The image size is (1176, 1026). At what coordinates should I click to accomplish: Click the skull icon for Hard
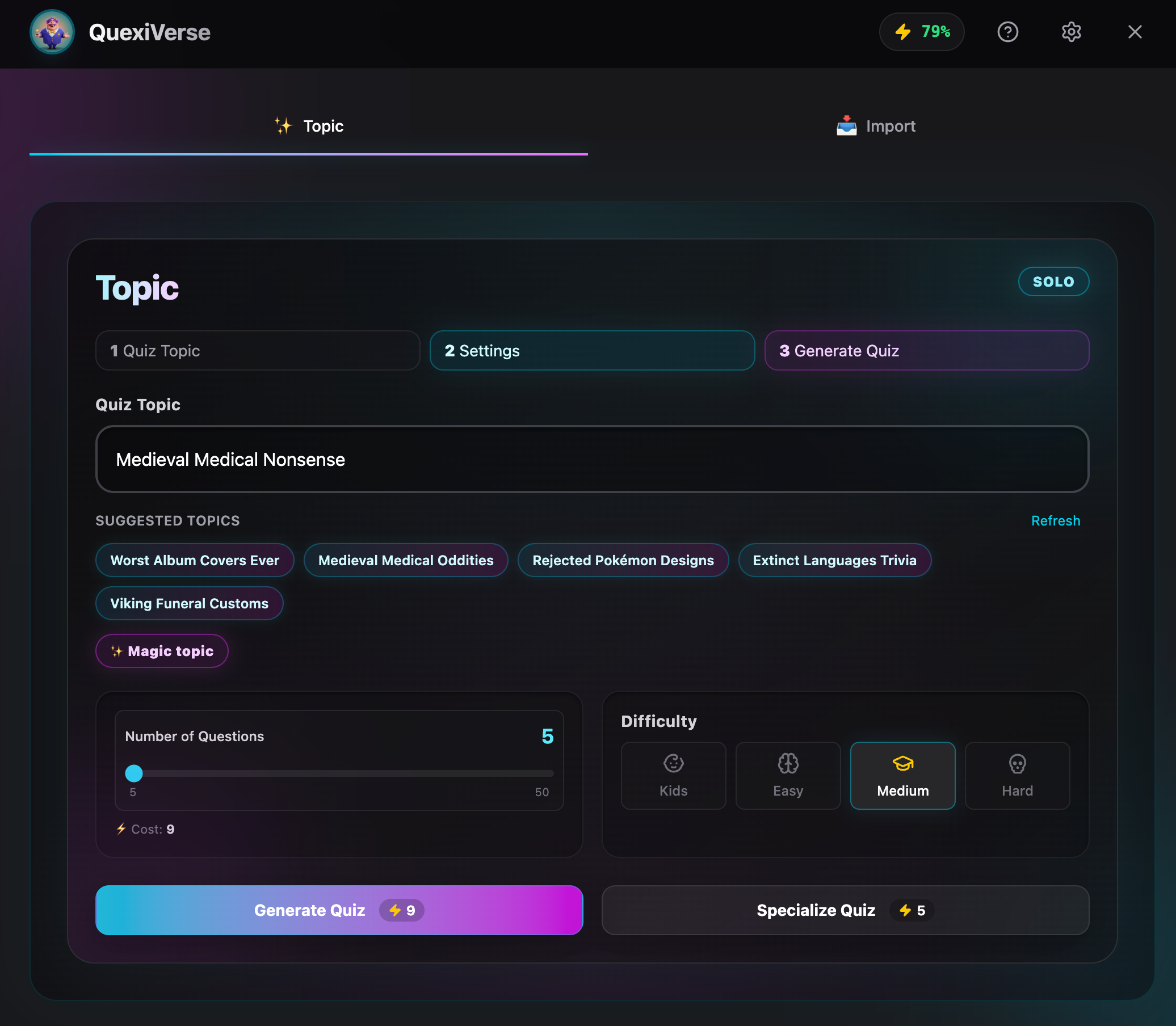(x=1017, y=763)
